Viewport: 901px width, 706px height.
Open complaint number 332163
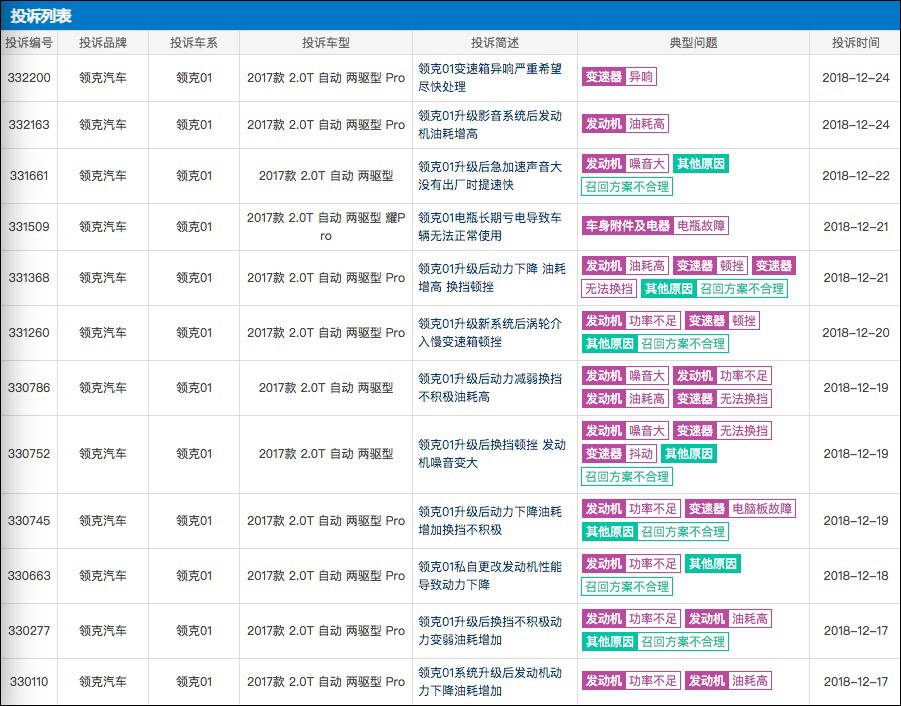[x=29, y=125]
